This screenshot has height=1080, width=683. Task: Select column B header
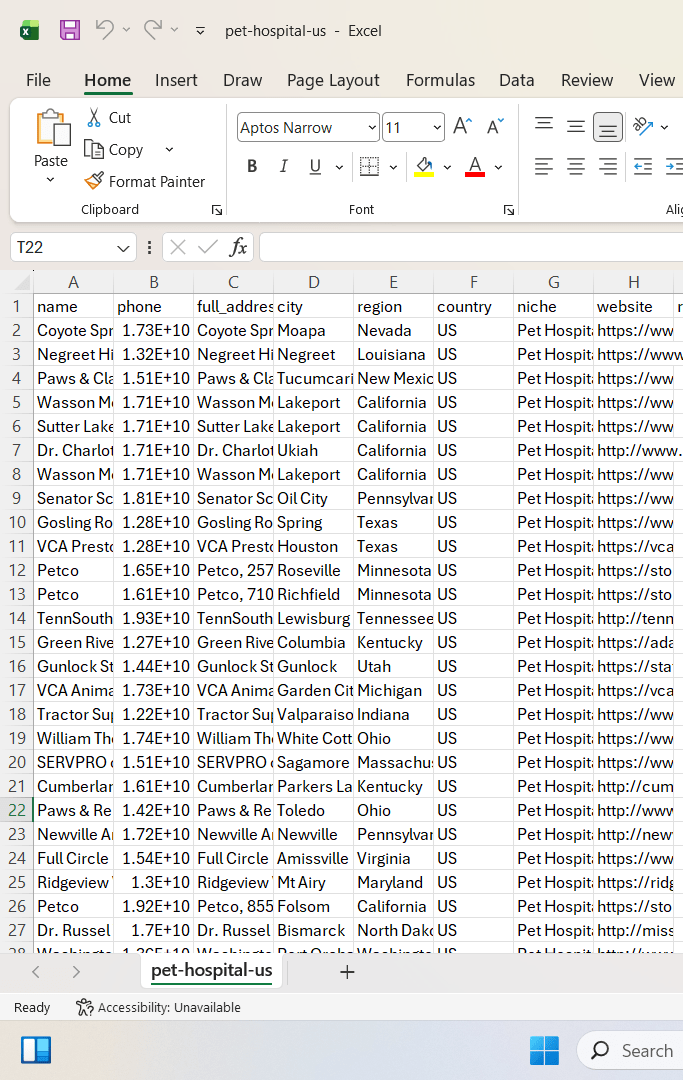[154, 282]
